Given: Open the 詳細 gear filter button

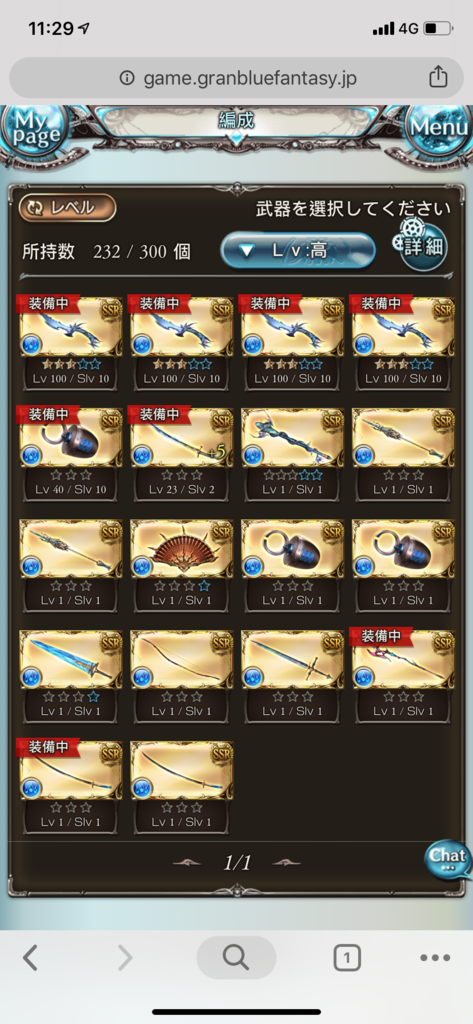Looking at the screenshot, I should coord(421,245).
